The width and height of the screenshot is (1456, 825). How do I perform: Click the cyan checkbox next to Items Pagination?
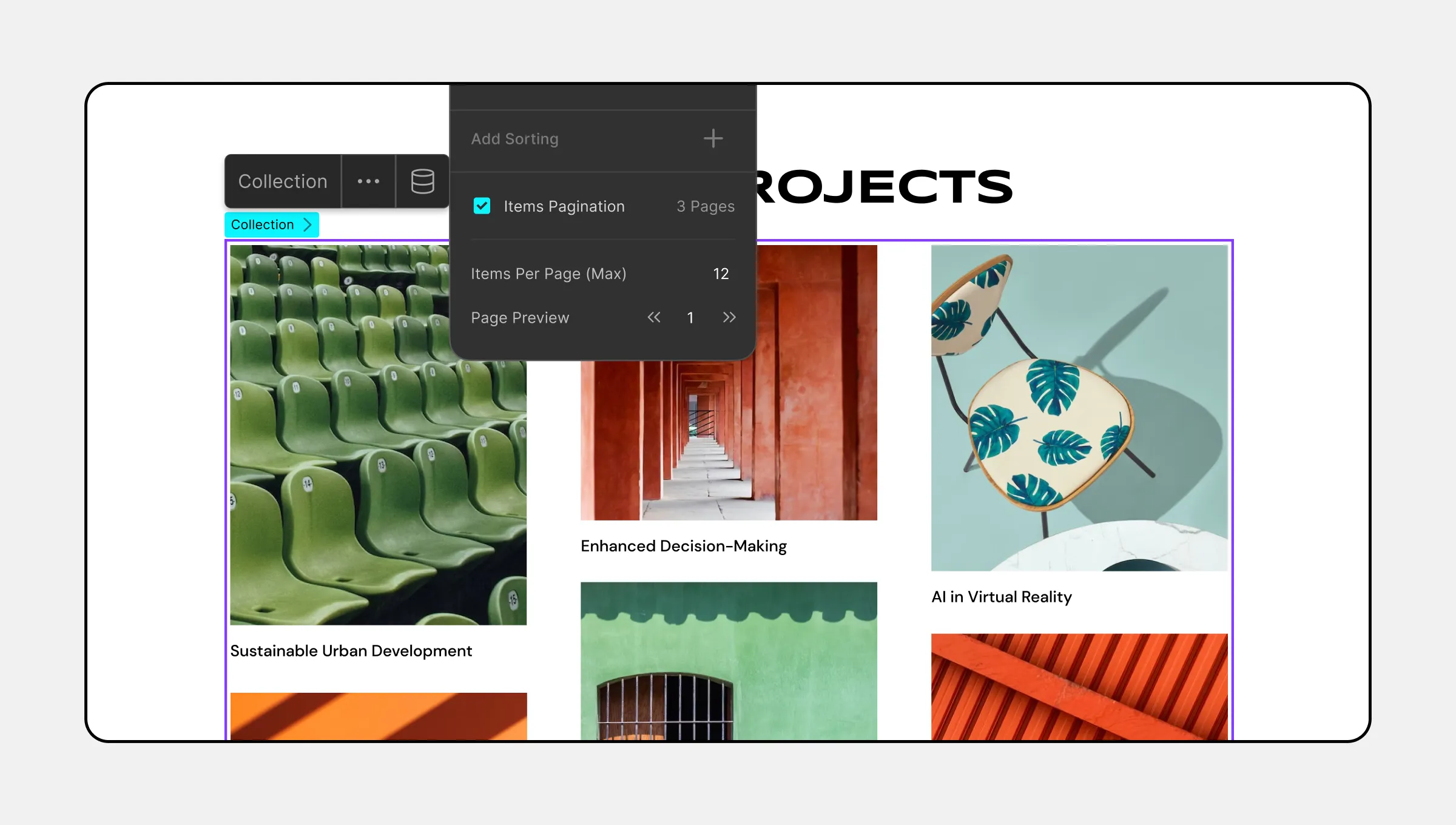(481, 205)
